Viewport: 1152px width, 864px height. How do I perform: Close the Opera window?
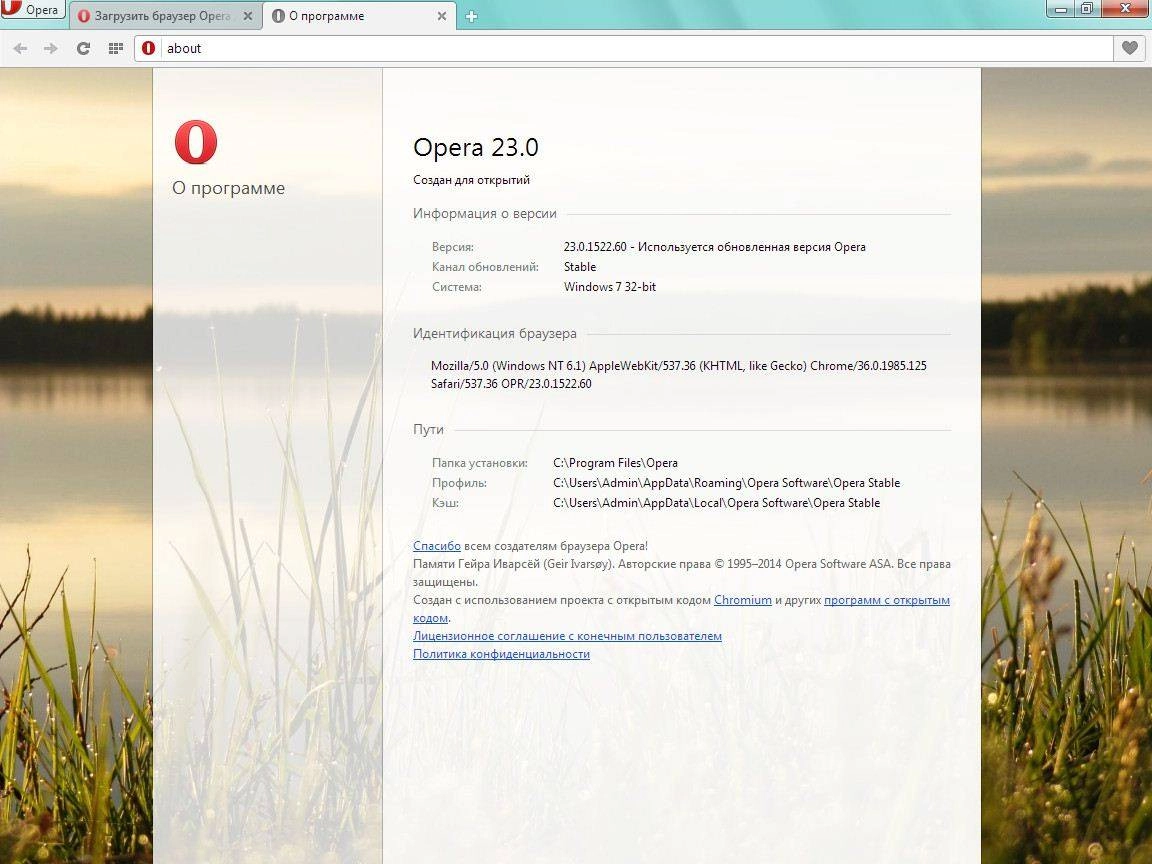1126,9
